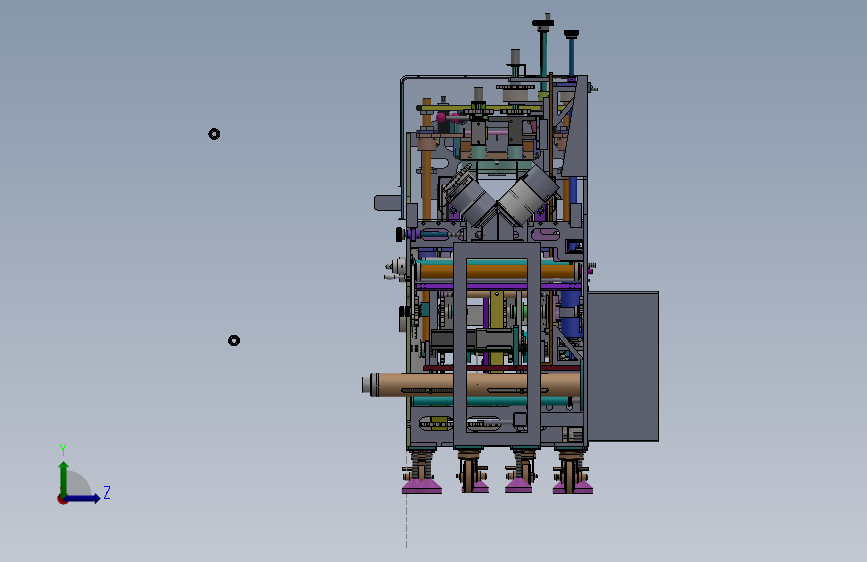
Task: Click the blue Z axis arrow of the triad
Action: (83, 498)
